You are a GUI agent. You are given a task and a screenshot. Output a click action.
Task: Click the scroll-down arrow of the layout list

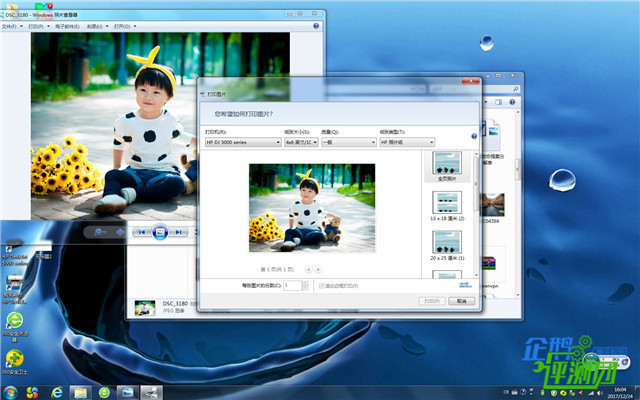point(476,276)
